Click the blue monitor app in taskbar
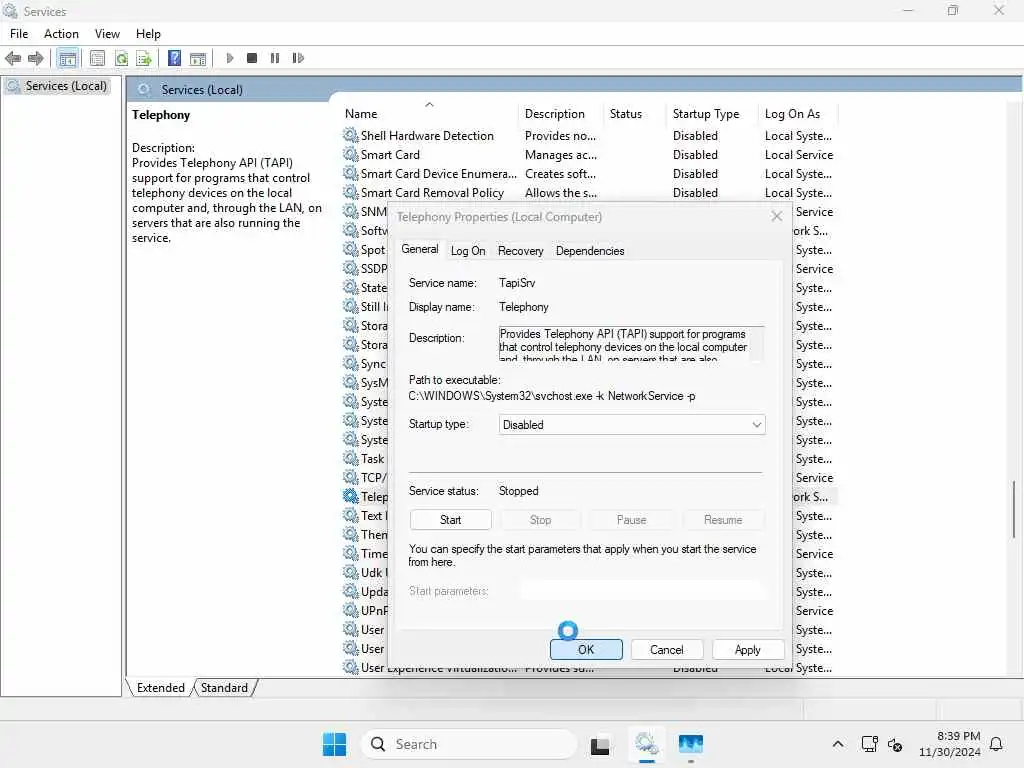 691,744
